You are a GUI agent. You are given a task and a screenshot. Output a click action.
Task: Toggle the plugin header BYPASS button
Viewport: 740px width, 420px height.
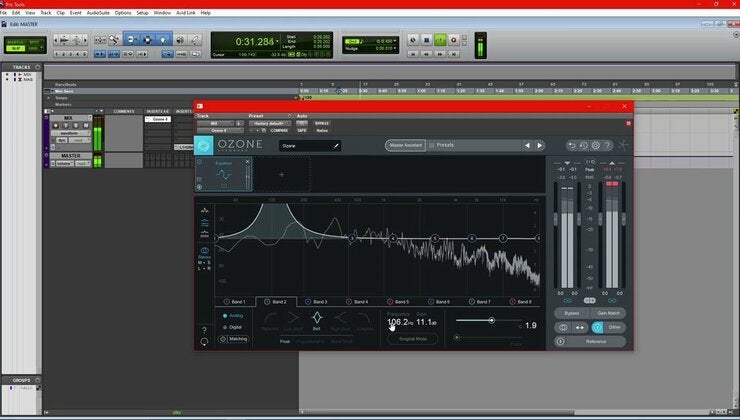(322, 124)
